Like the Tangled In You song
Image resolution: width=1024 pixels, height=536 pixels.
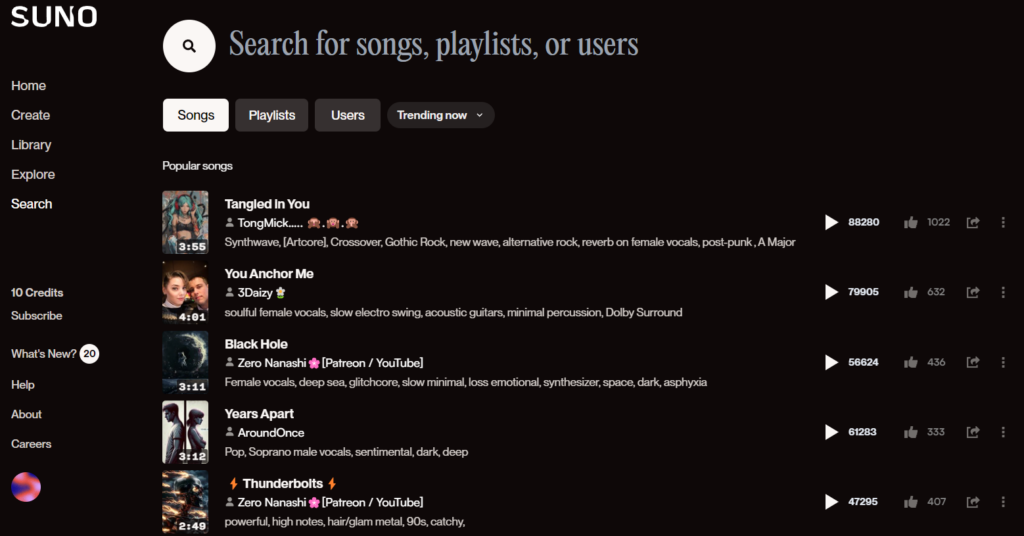[x=911, y=222]
